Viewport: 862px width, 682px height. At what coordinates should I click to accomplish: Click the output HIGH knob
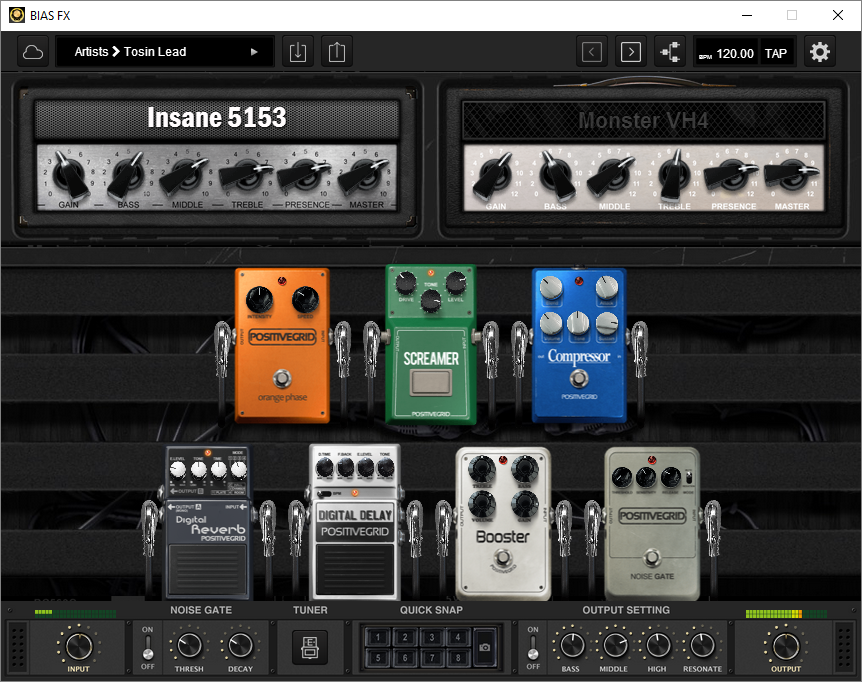tap(657, 646)
